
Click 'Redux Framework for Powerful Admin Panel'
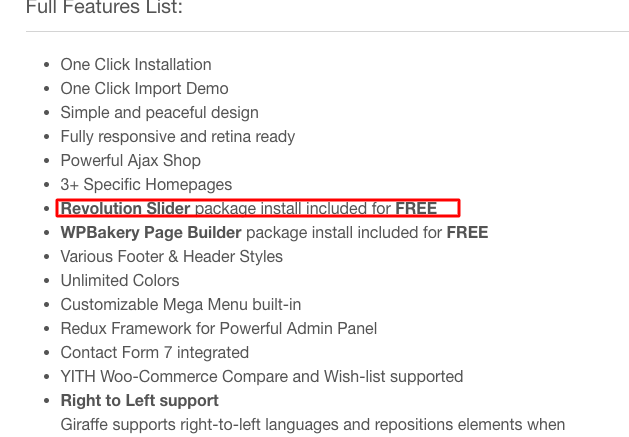click(x=219, y=329)
